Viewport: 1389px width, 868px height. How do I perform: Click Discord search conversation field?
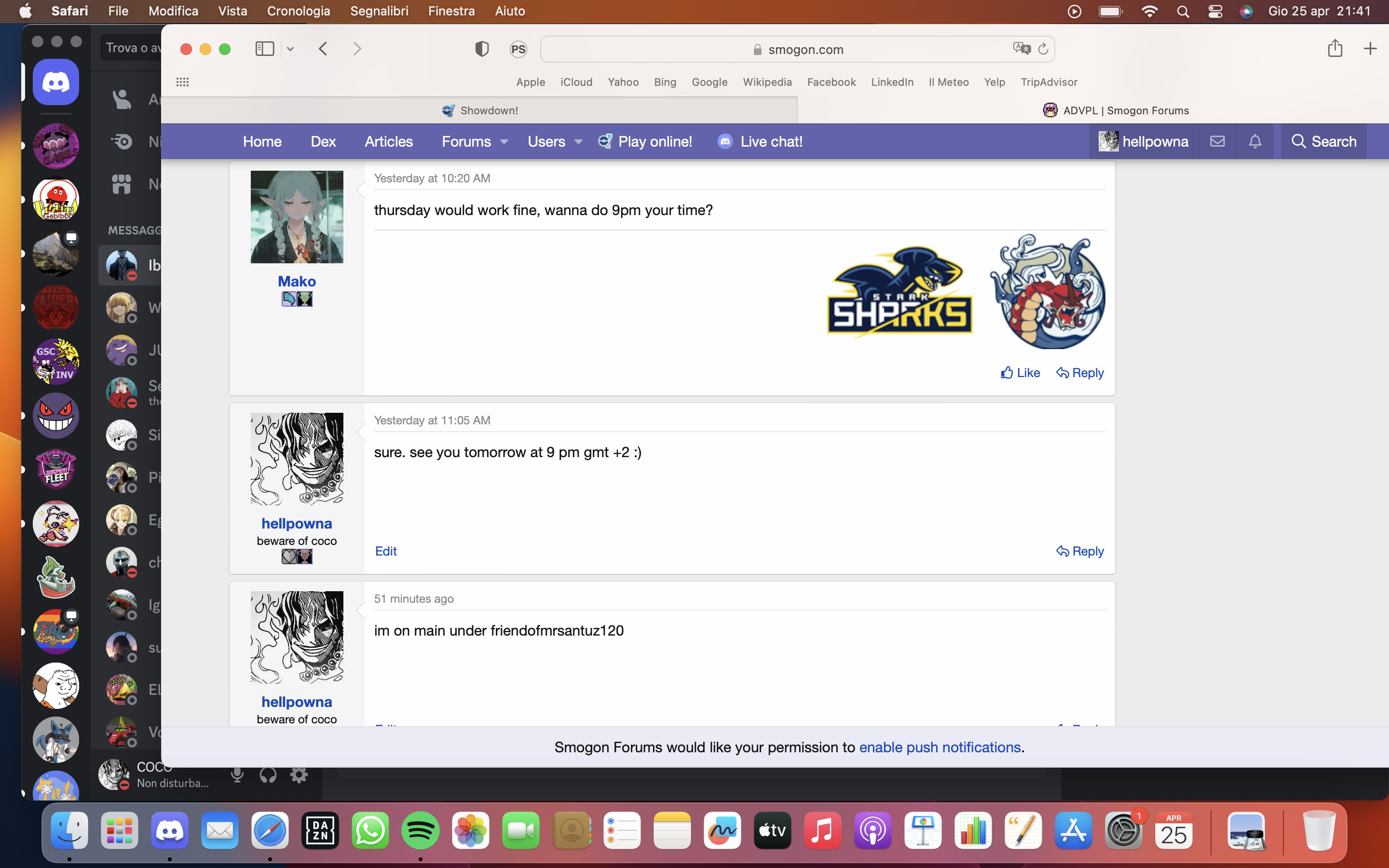point(132,48)
